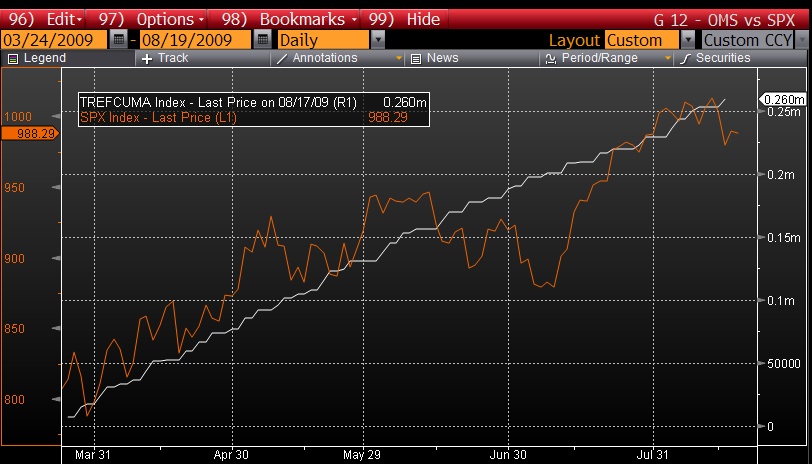Expand the Annotations dropdown arrow
Viewport: 812px width, 464px height.
pos(399,58)
